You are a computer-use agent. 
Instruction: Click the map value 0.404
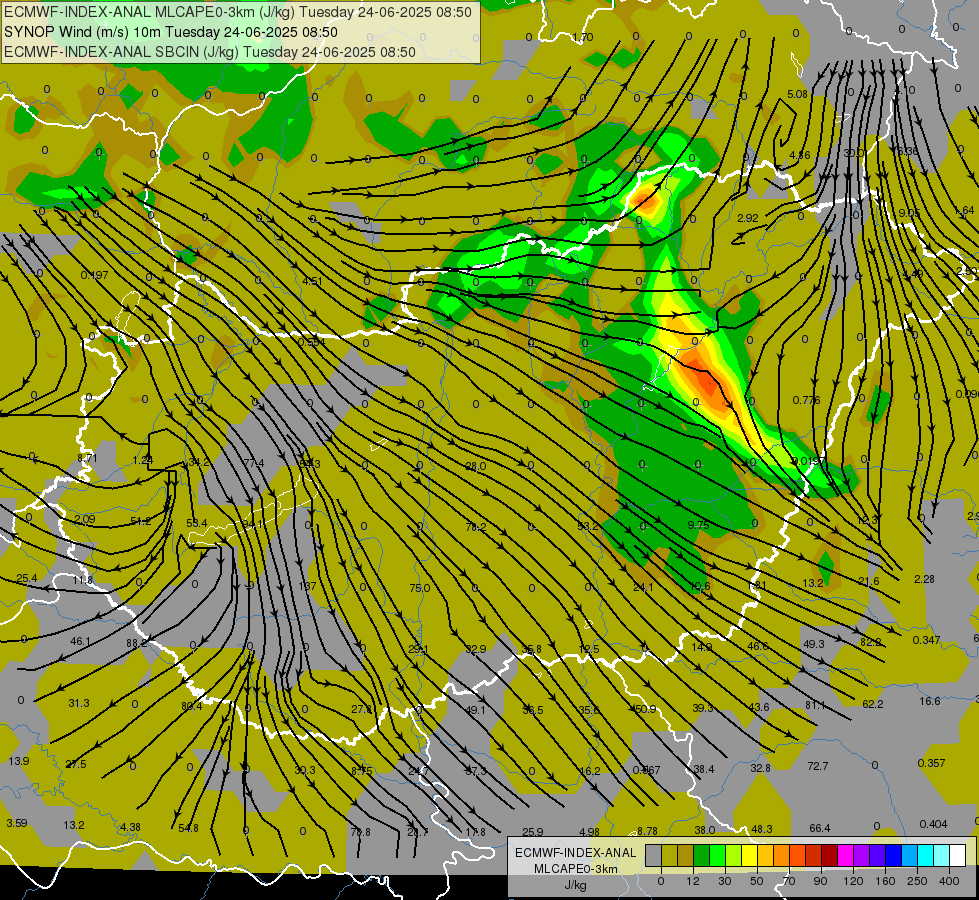click(933, 824)
